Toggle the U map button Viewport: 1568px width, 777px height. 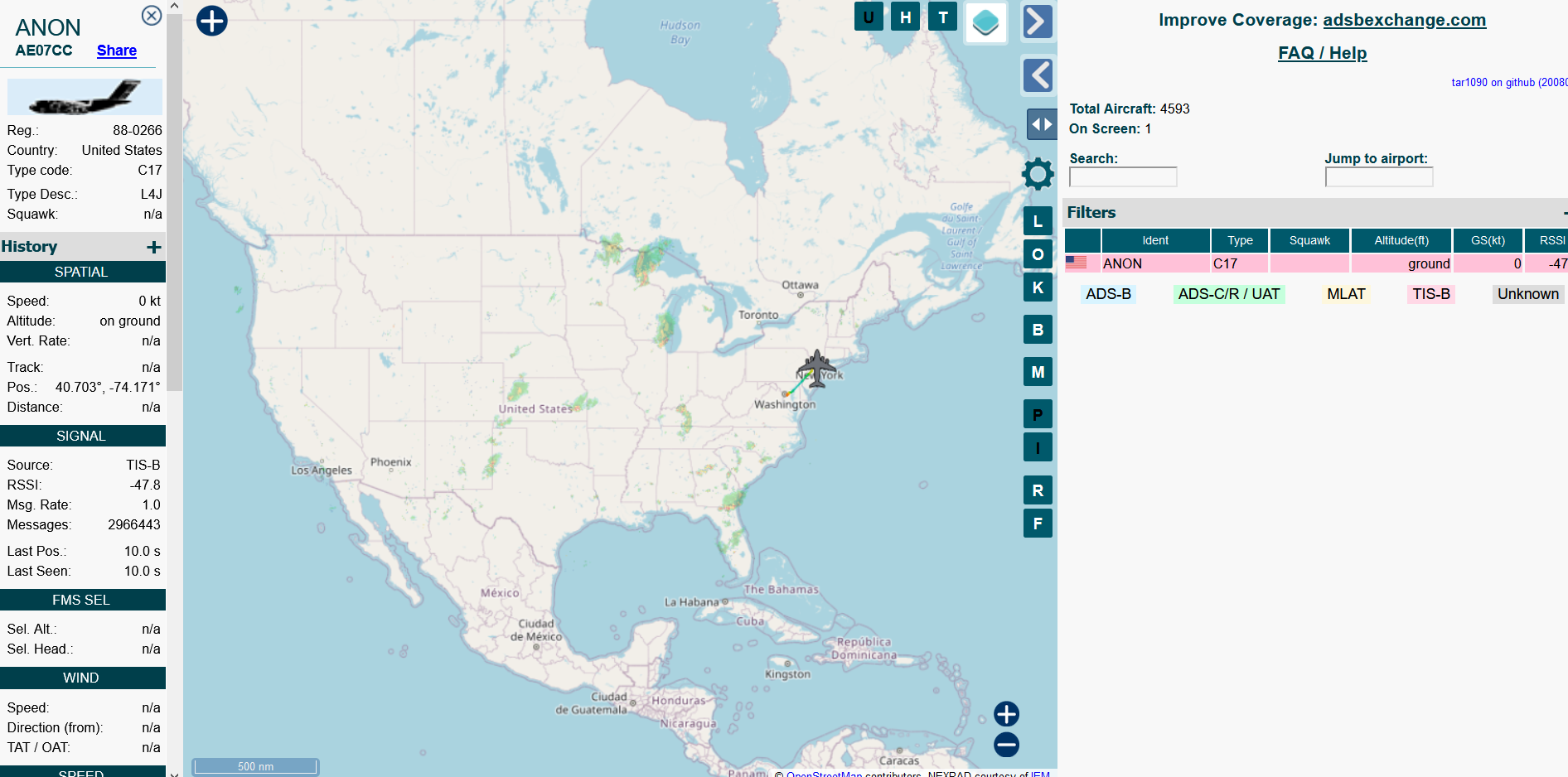click(869, 17)
